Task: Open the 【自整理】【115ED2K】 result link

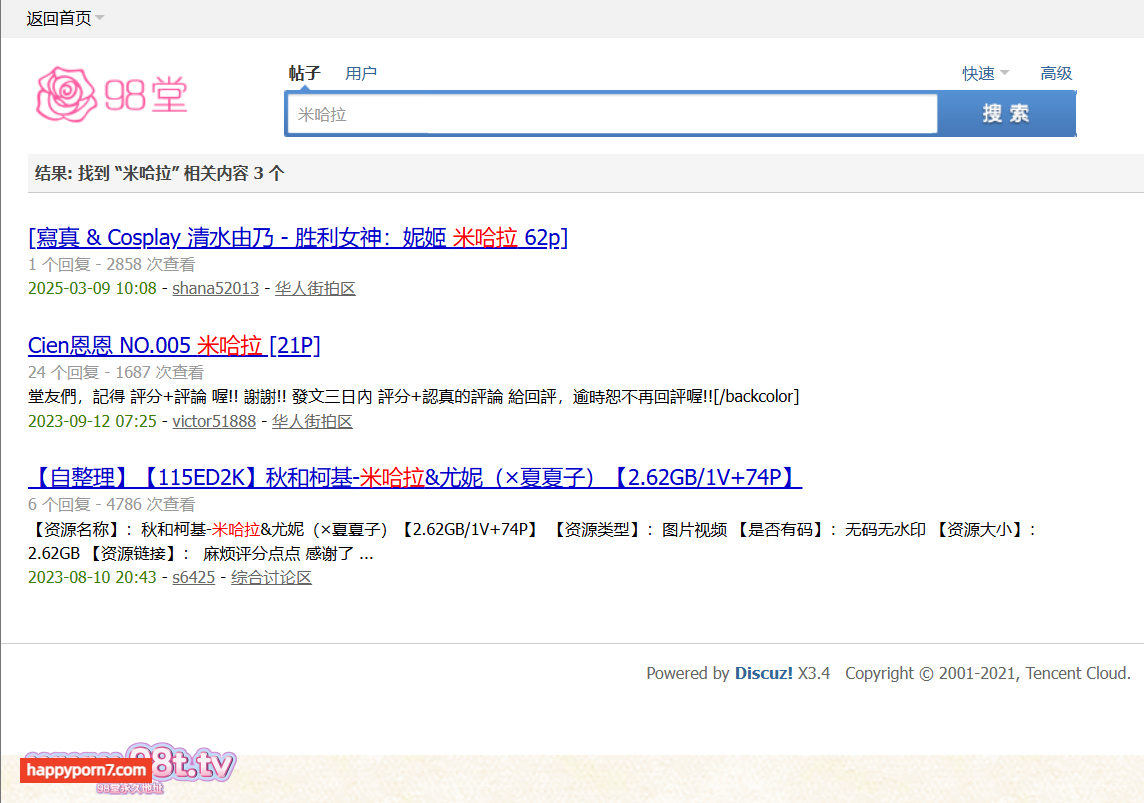Action: (x=415, y=478)
